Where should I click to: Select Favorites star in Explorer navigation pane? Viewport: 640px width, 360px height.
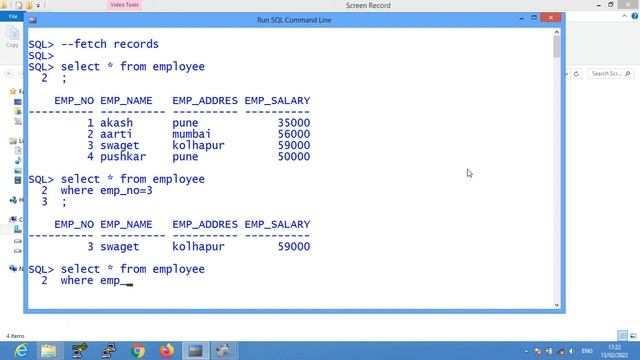13,91
